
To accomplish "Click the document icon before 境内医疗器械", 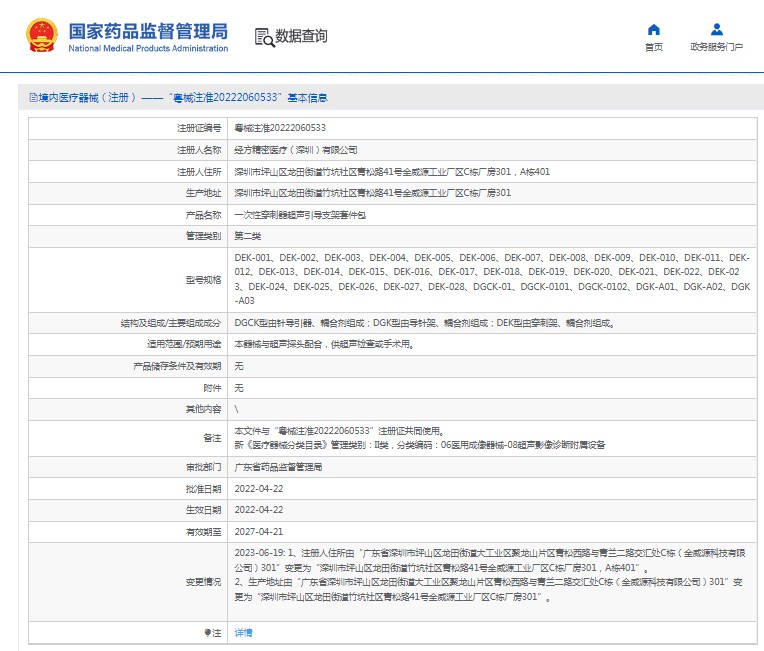I will (34, 97).
